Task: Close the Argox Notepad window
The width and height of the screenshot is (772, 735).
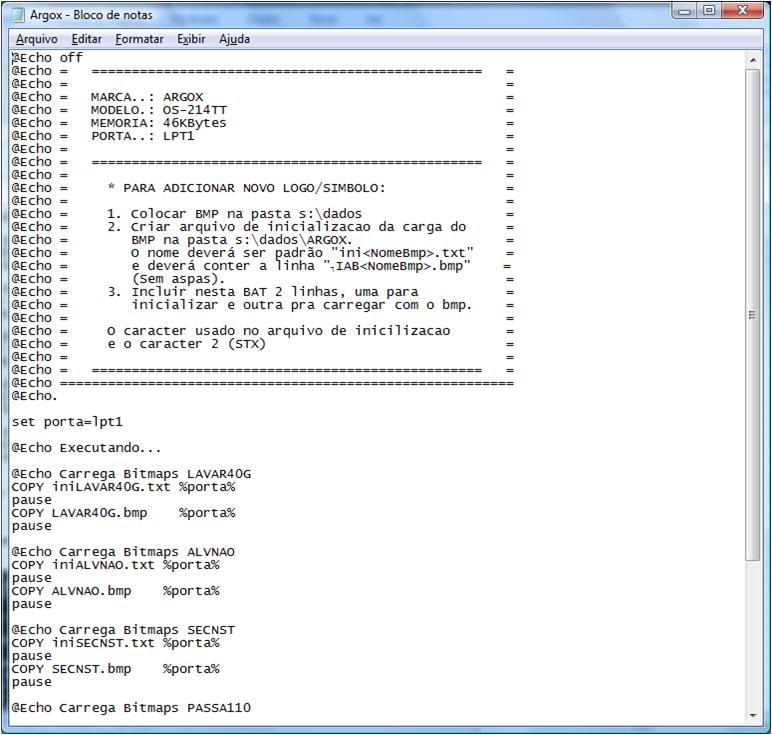Action: (x=742, y=12)
